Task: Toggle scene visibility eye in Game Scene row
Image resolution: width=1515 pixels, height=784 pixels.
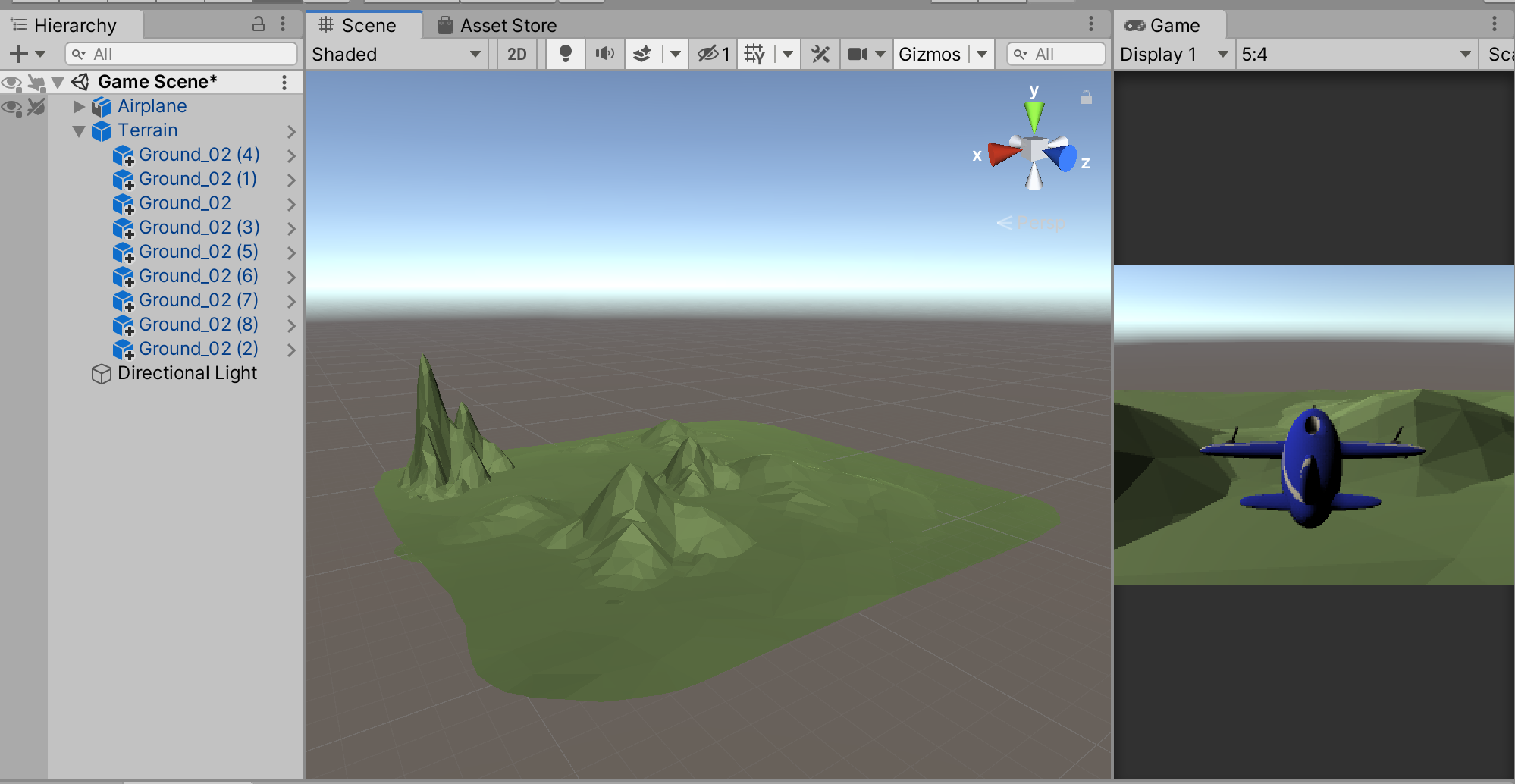Action: tap(11, 82)
